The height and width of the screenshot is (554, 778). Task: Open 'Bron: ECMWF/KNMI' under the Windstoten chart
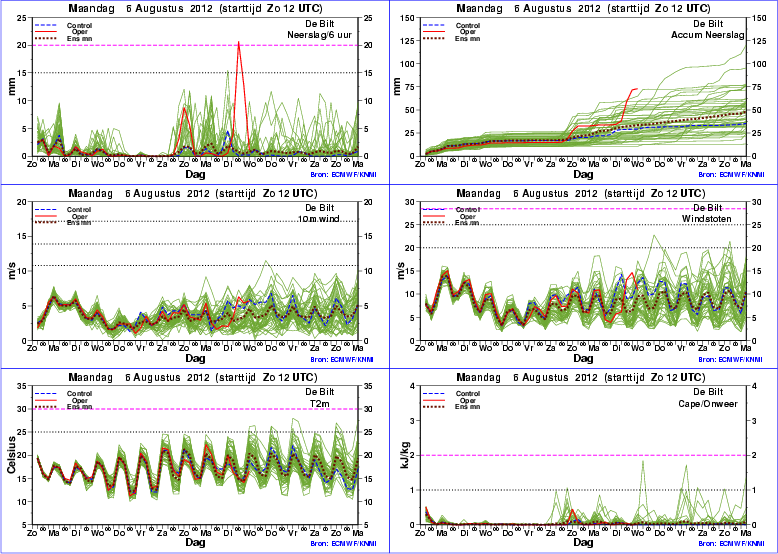[x=732, y=360]
